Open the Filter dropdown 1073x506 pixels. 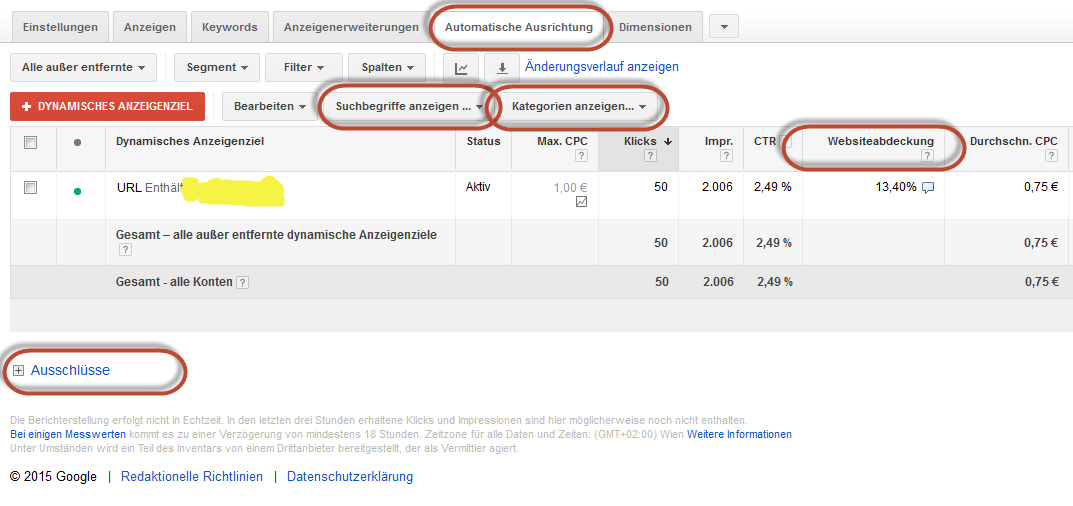(304, 68)
